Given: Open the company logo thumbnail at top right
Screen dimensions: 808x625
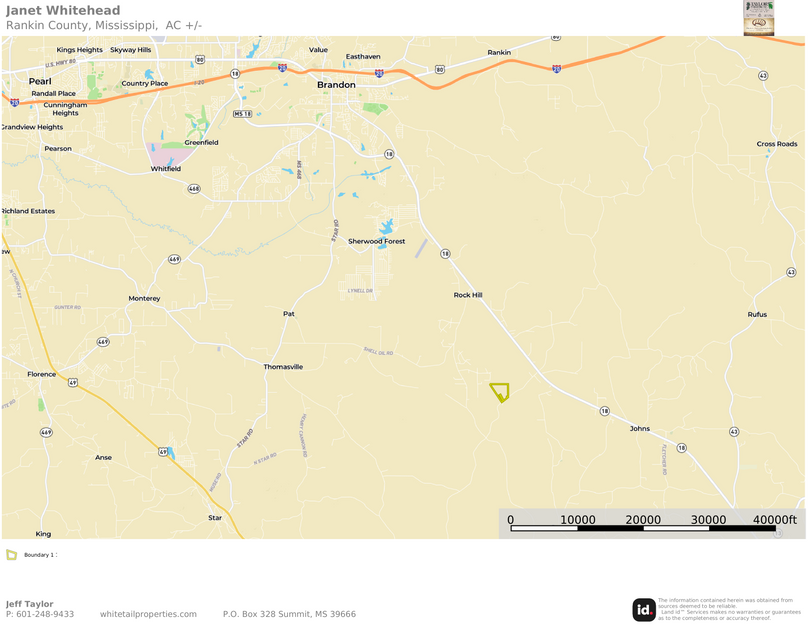Looking at the screenshot, I should click(758, 18).
